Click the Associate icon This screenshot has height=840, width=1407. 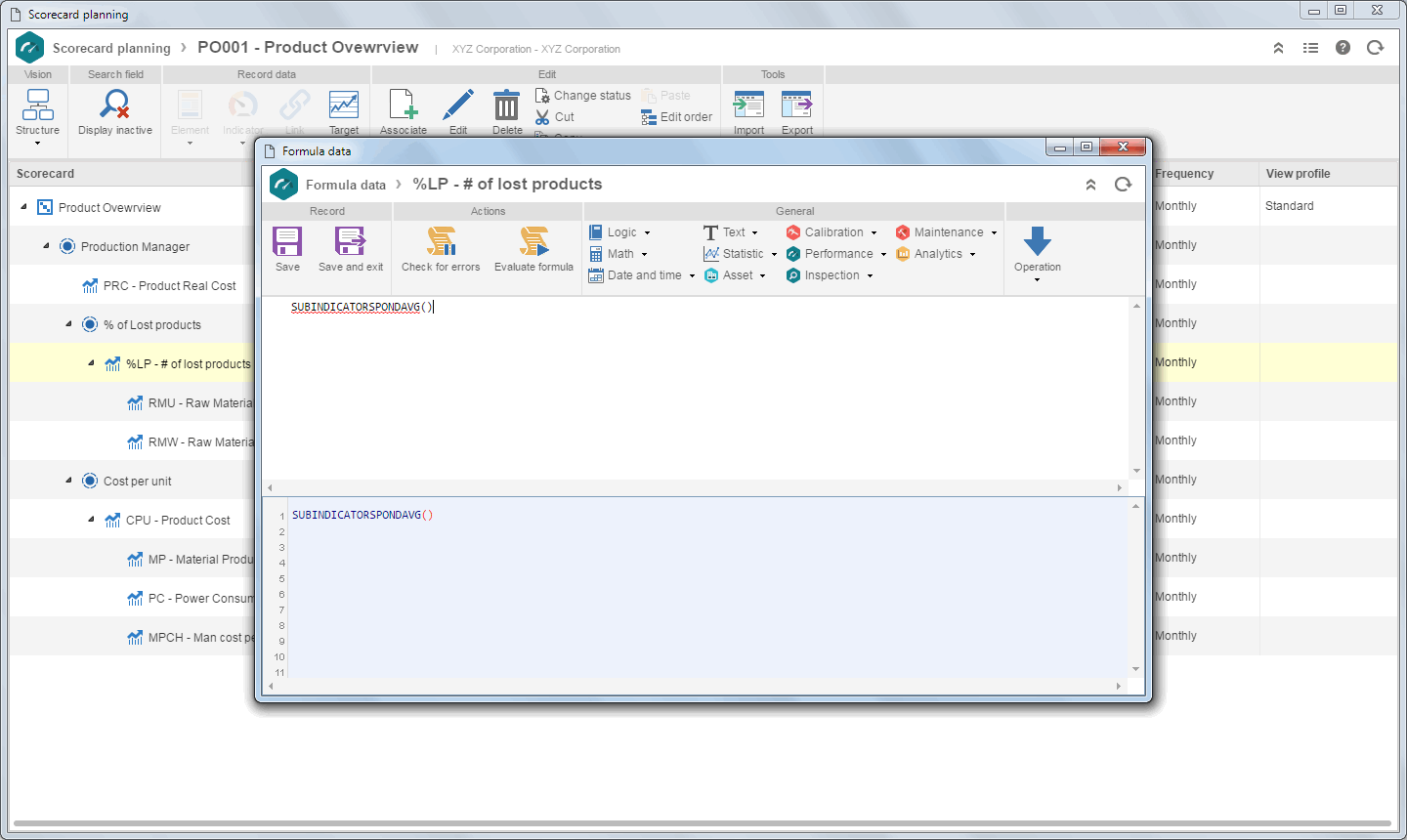404,105
